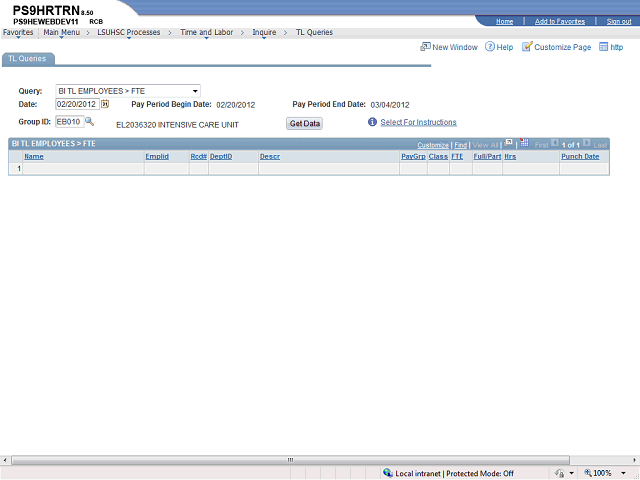
Task: Download the grid to spreadsheet icon
Action: pyautogui.click(x=524, y=143)
